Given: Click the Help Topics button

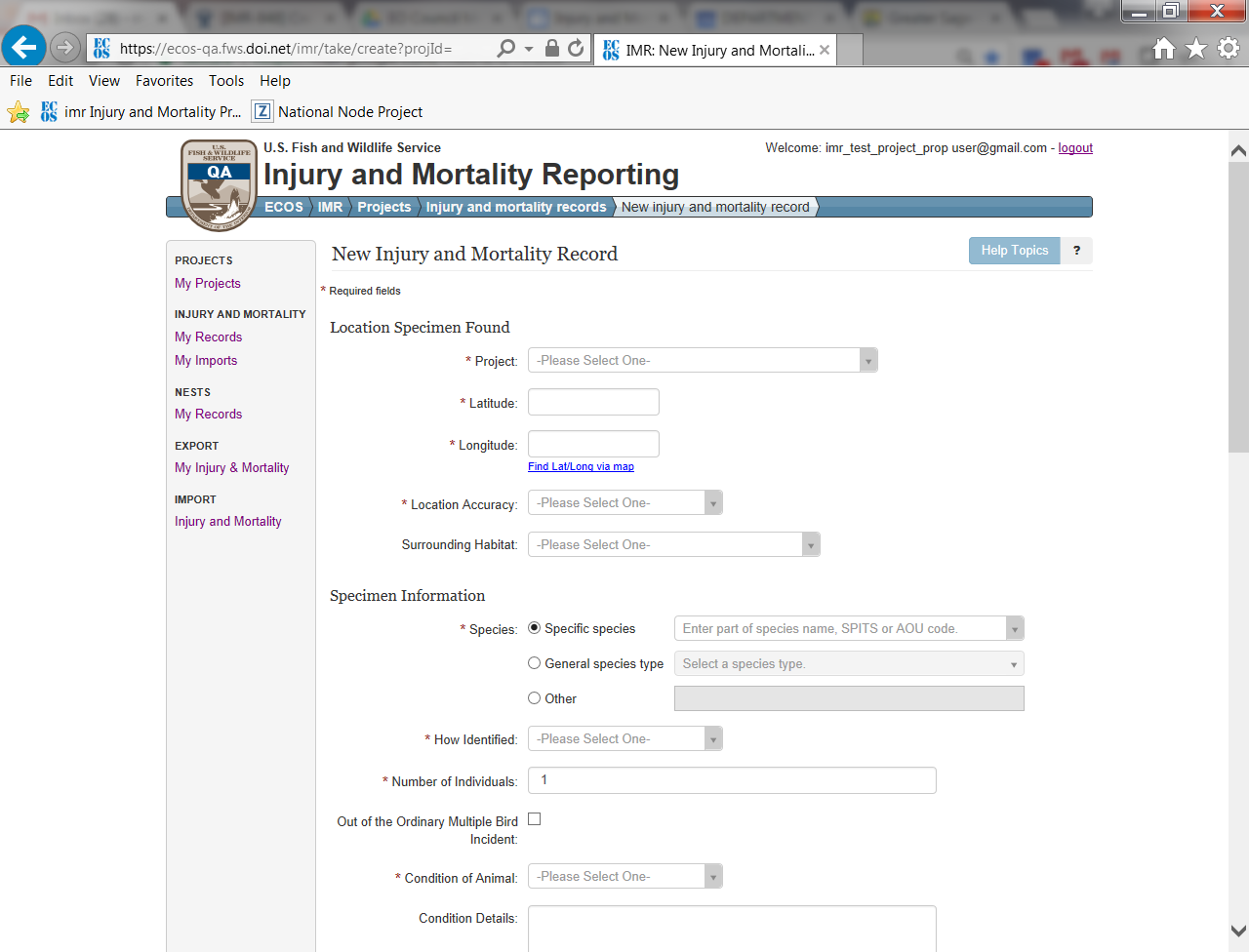Looking at the screenshot, I should point(1014,251).
